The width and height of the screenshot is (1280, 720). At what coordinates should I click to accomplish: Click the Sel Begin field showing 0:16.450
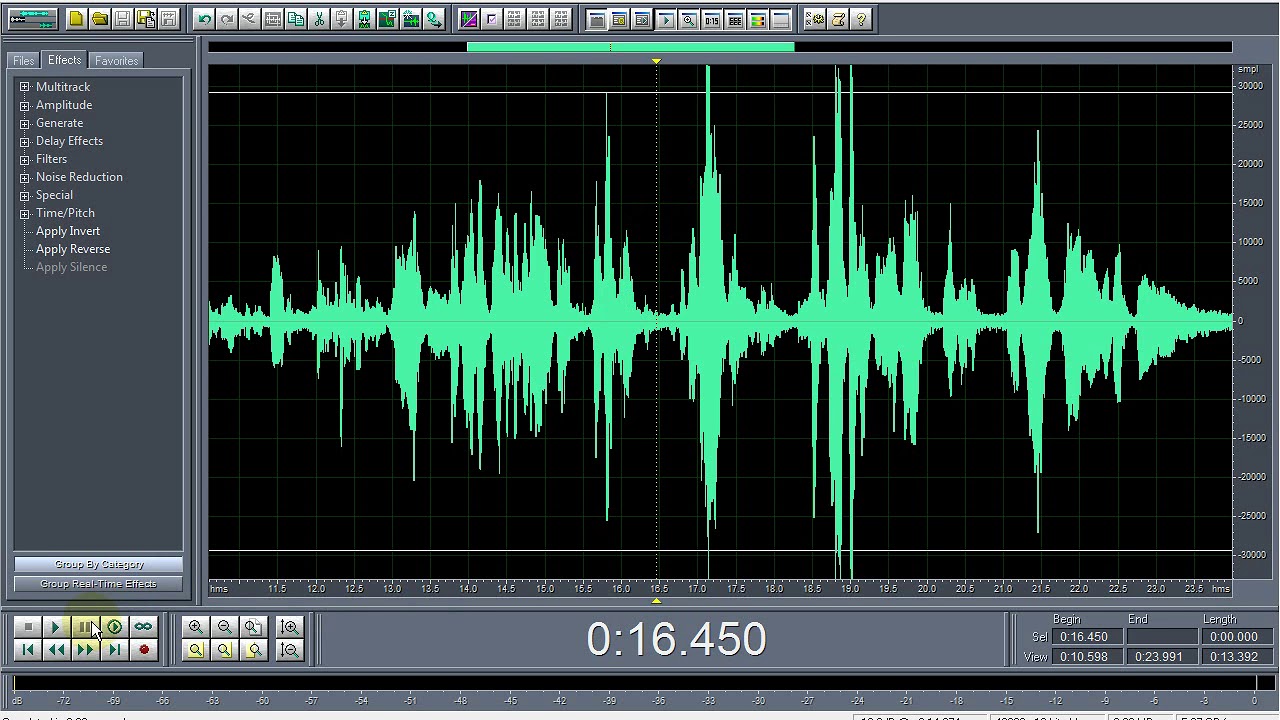coord(1087,637)
